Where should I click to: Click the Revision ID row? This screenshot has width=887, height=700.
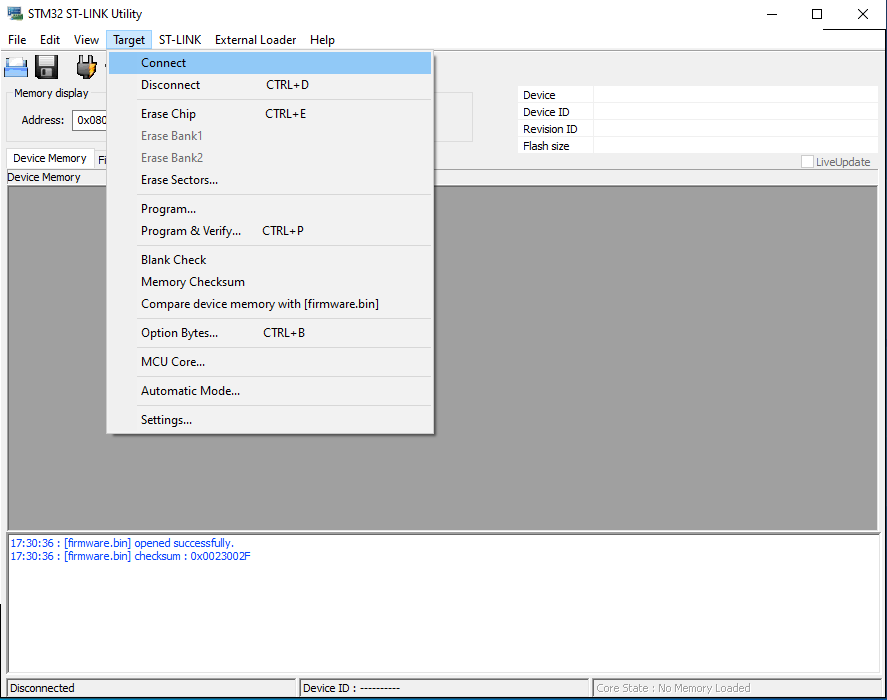[697, 128]
